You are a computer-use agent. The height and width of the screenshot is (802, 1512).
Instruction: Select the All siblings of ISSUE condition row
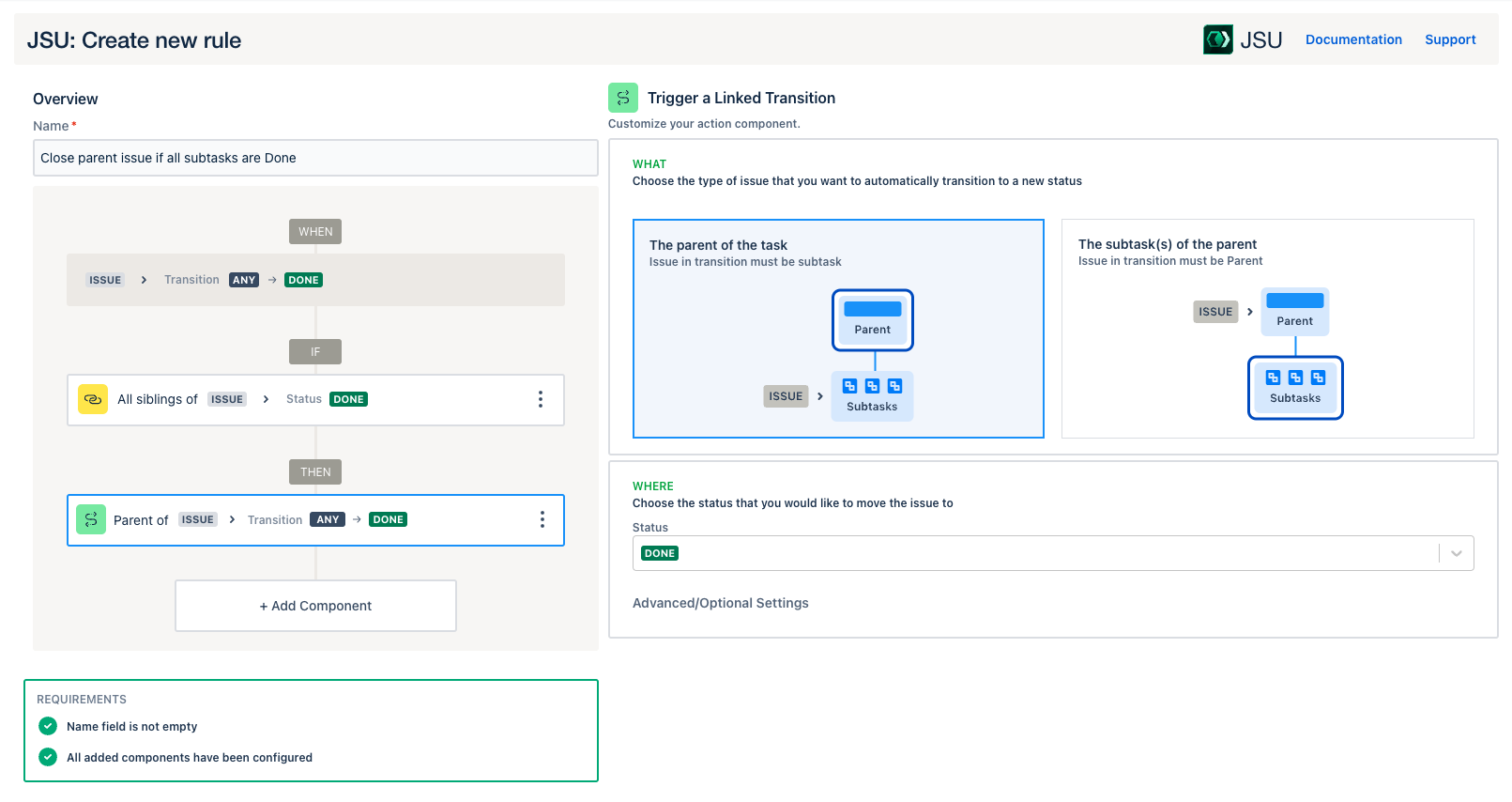click(x=315, y=400)
